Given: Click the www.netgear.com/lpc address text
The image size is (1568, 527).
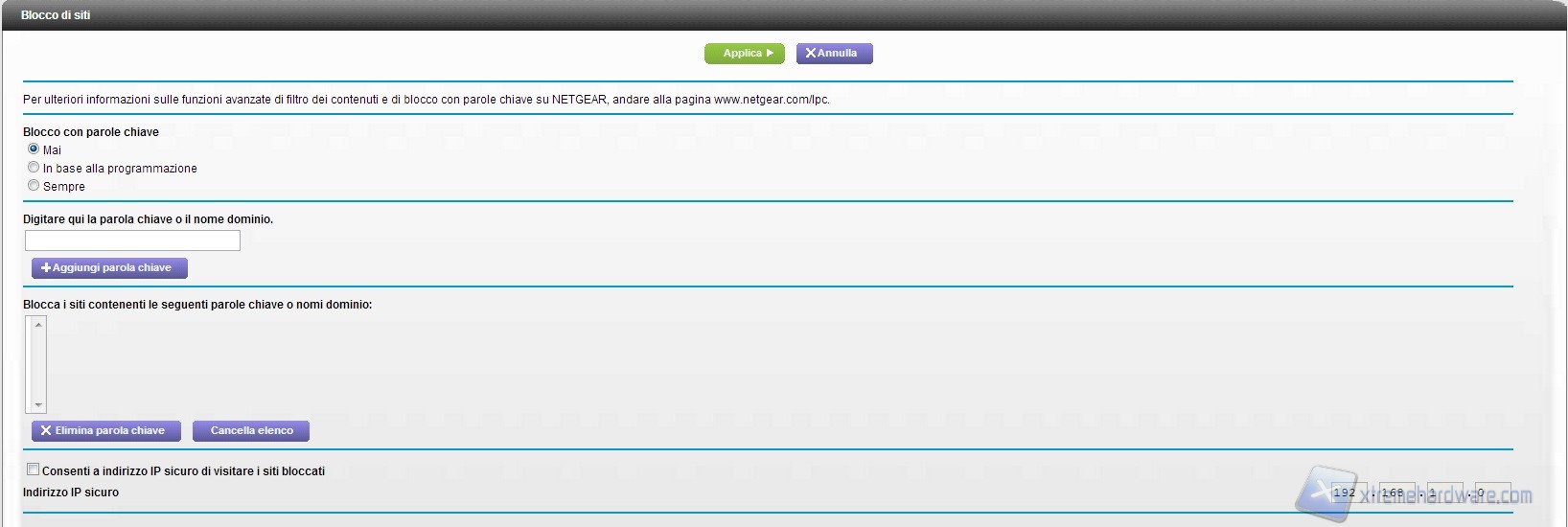Looking at the screenshot, I should pyautogui.click(x=771, y=100).
